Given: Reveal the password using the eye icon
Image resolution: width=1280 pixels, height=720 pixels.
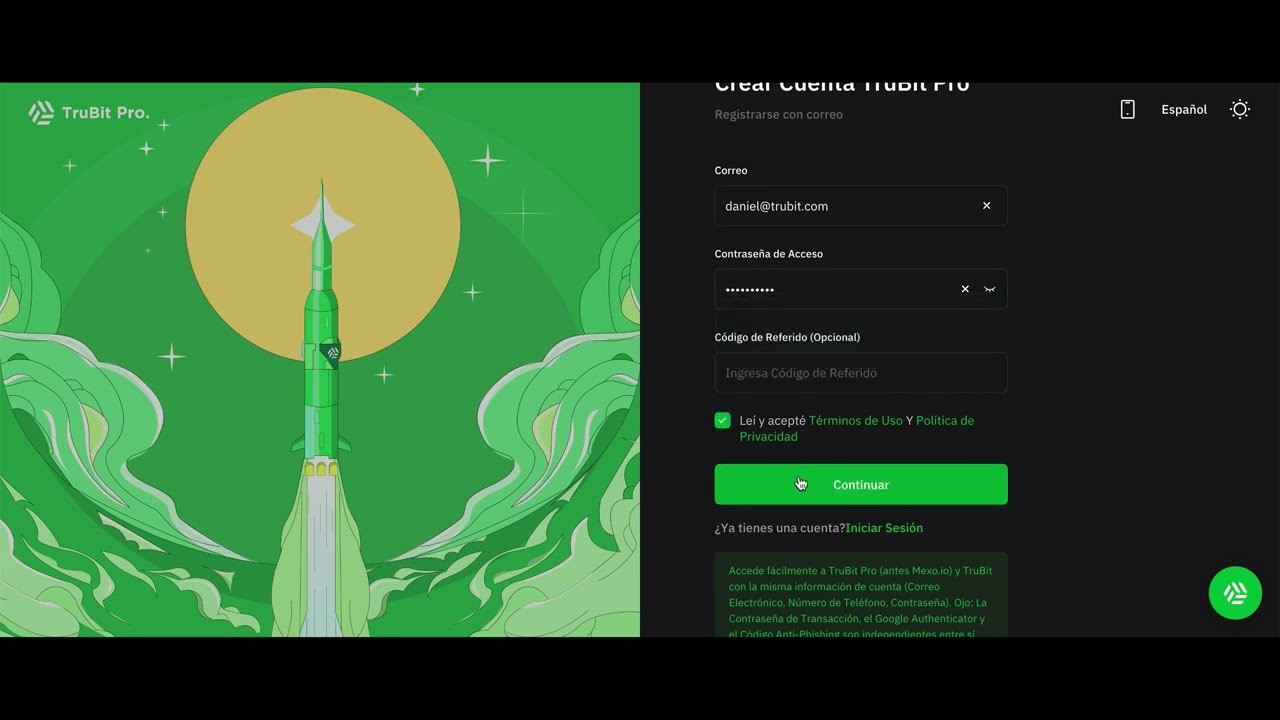Looking at the screenshot, I should tap(990, 289).
